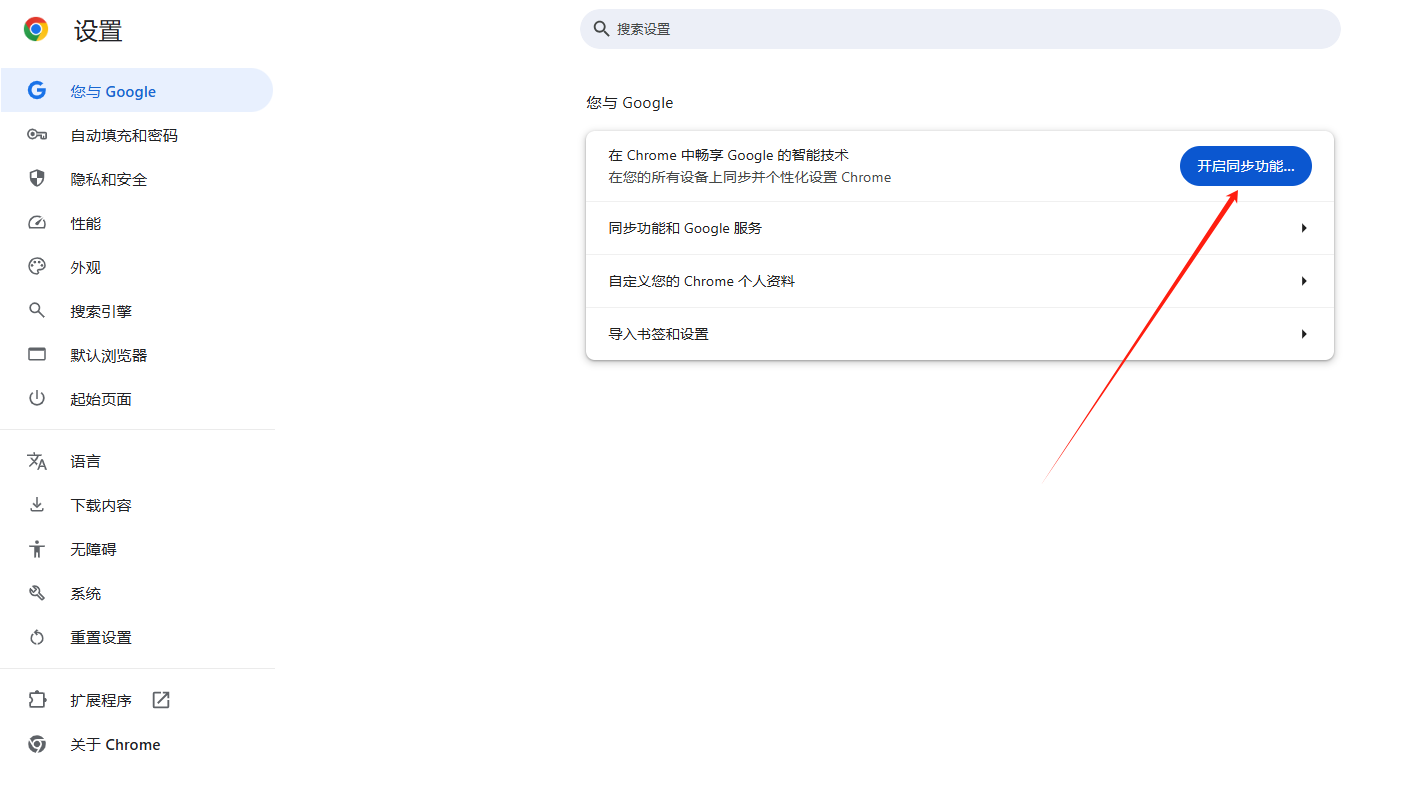Click the 开启同步功能... button

coord(1245,166)
